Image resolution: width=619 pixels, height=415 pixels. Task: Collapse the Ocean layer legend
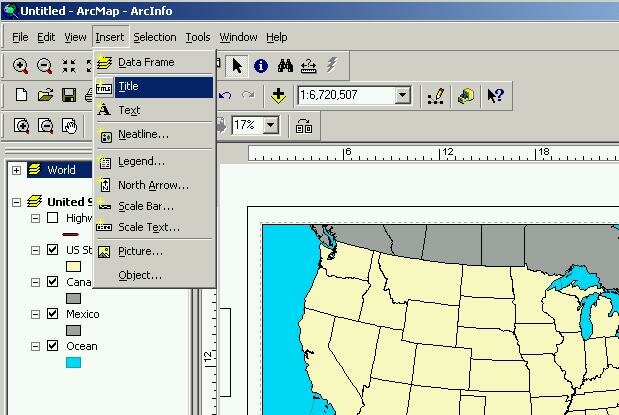click(x=35, y=346)
